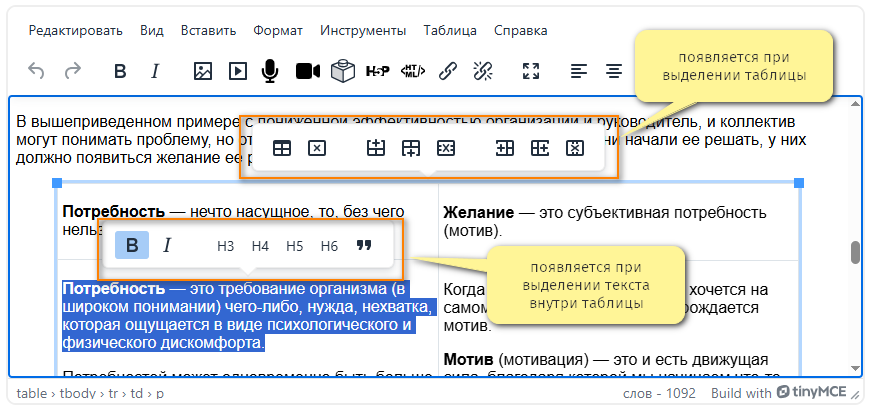
Task: Record audio using the microphone icon
Action: coord(270,71)
